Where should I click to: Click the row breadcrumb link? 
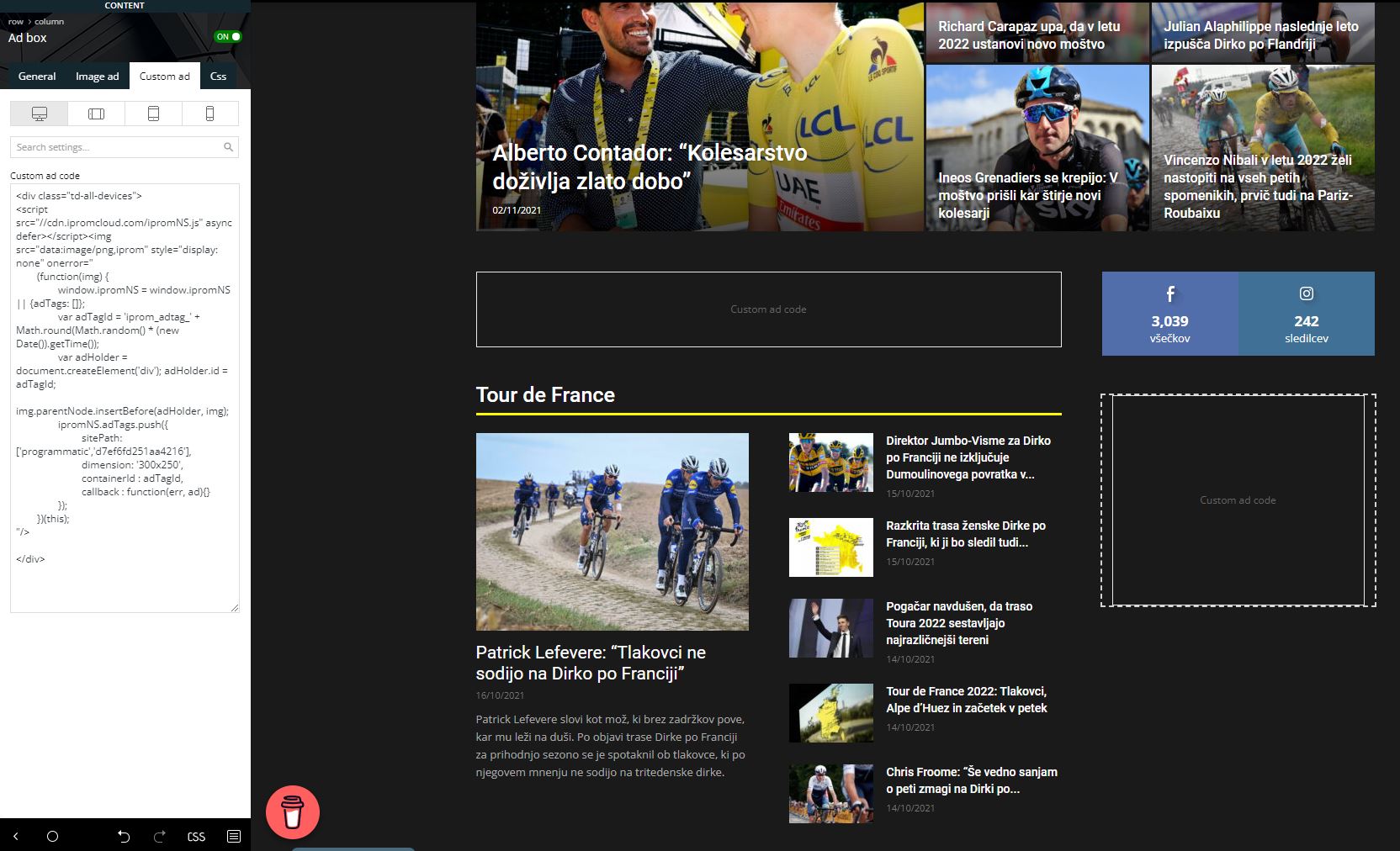(16, 22)
